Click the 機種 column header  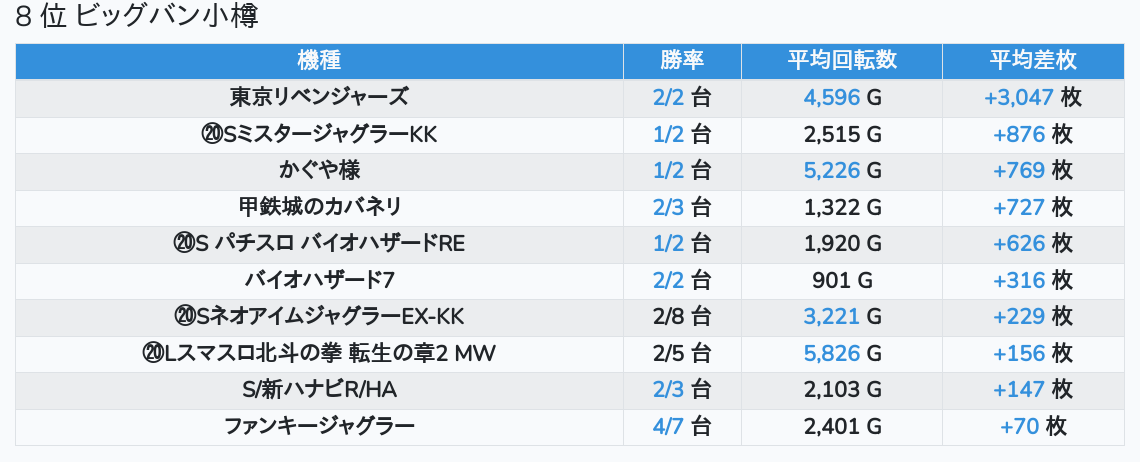pos(319,60)
